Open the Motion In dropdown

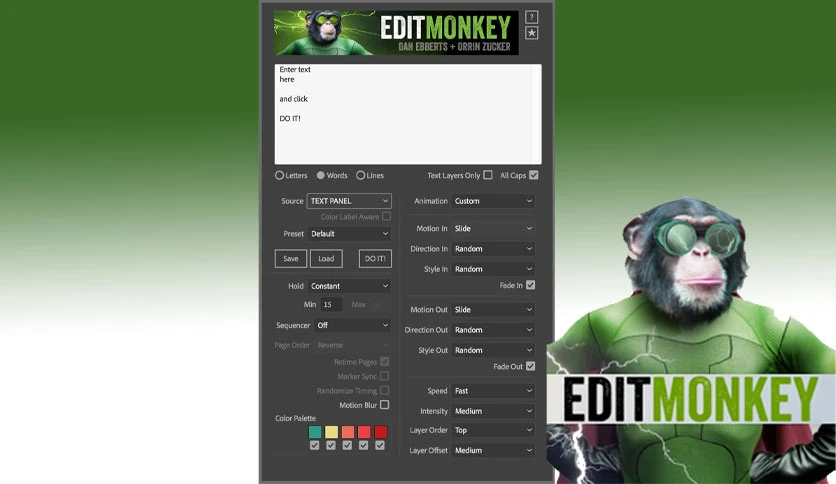pyautogui.click(x=493, y=228)
